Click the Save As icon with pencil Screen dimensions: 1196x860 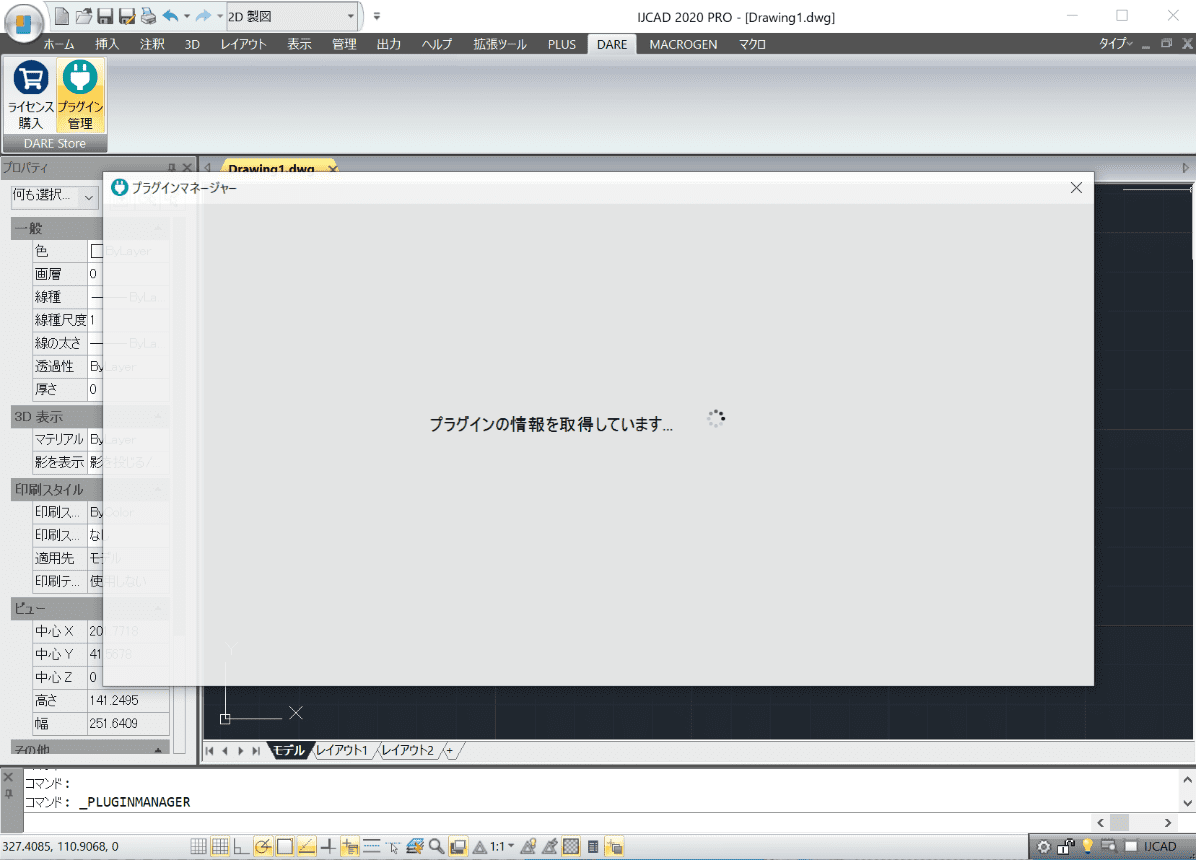pyautogui.click(x=127, y=16)
